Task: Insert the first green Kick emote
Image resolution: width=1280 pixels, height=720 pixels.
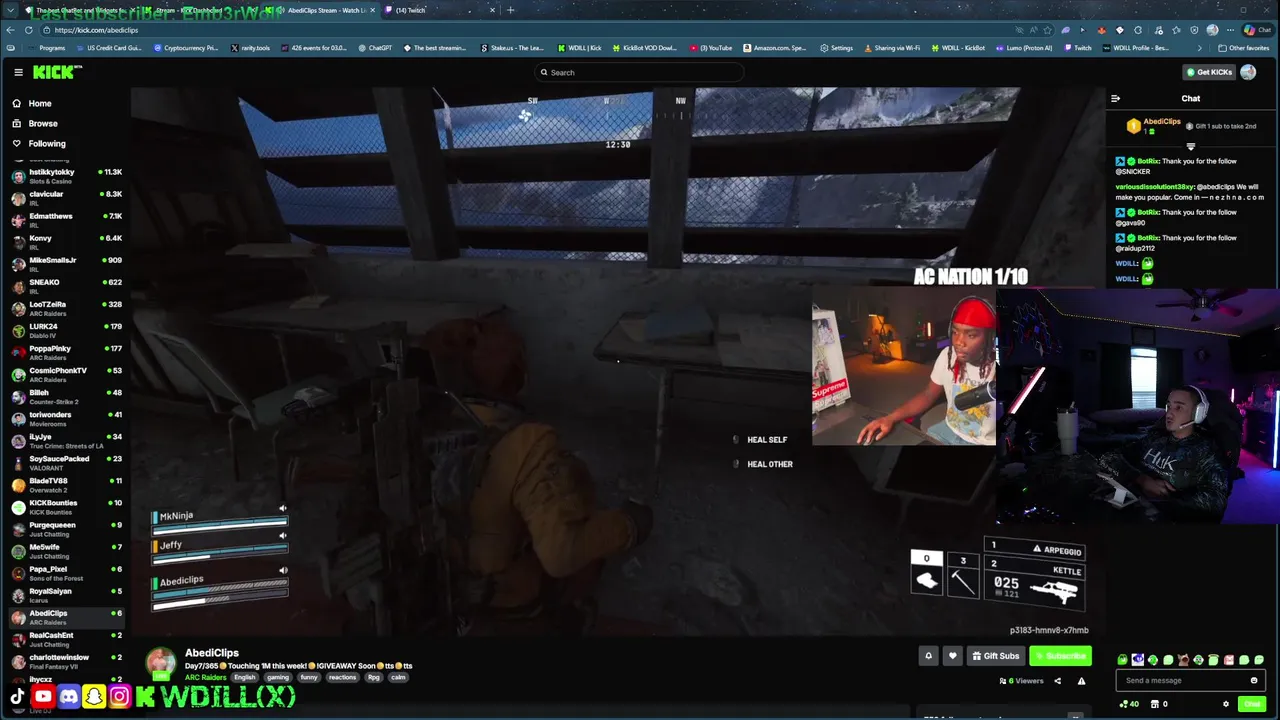Action: click(1122, 660)
